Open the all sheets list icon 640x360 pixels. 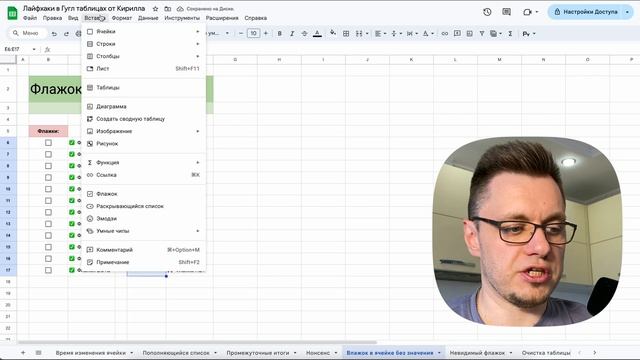pyautogui.click(x=38, y=352)
